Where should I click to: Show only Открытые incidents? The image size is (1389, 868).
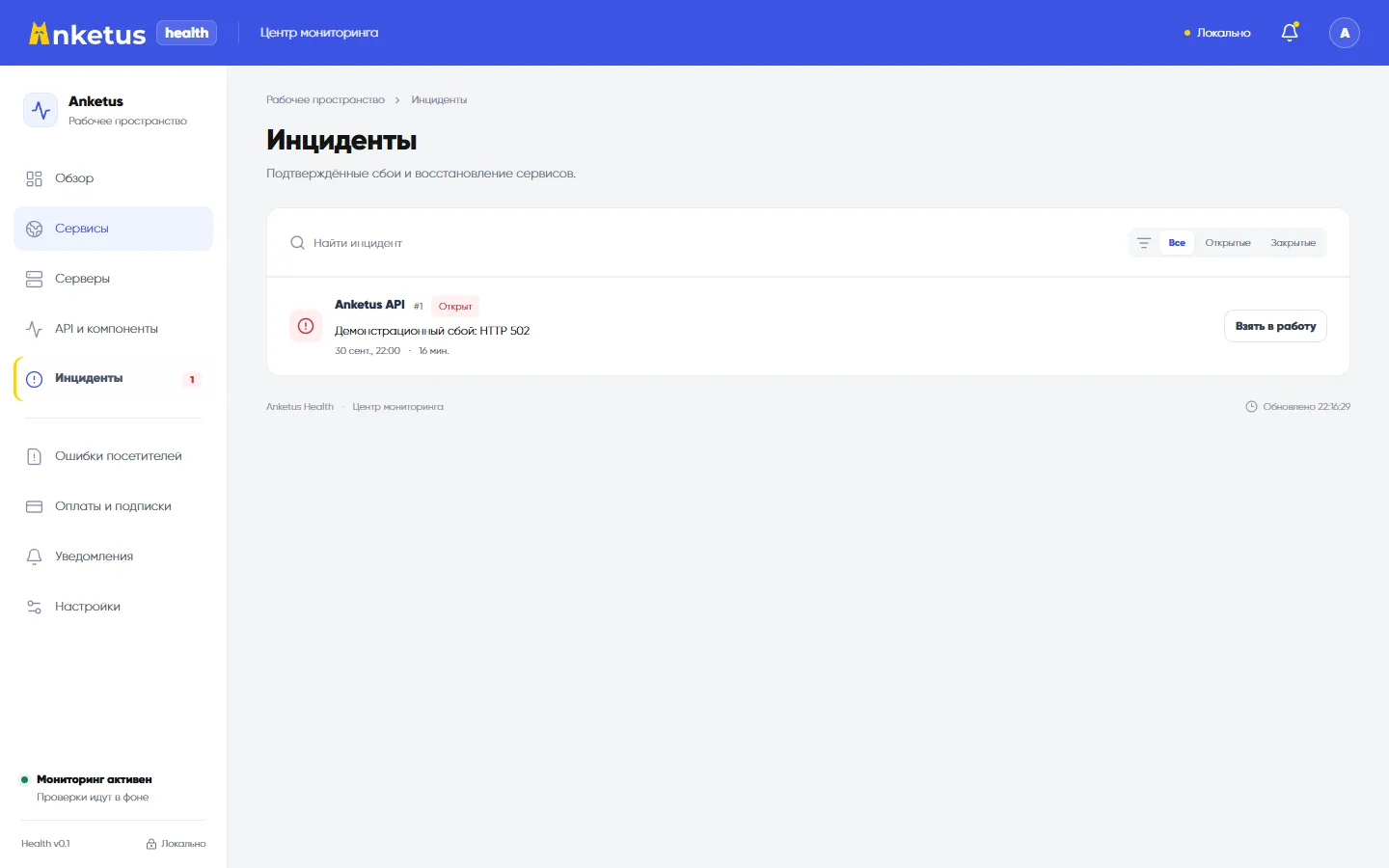(x=1228, y=243)
